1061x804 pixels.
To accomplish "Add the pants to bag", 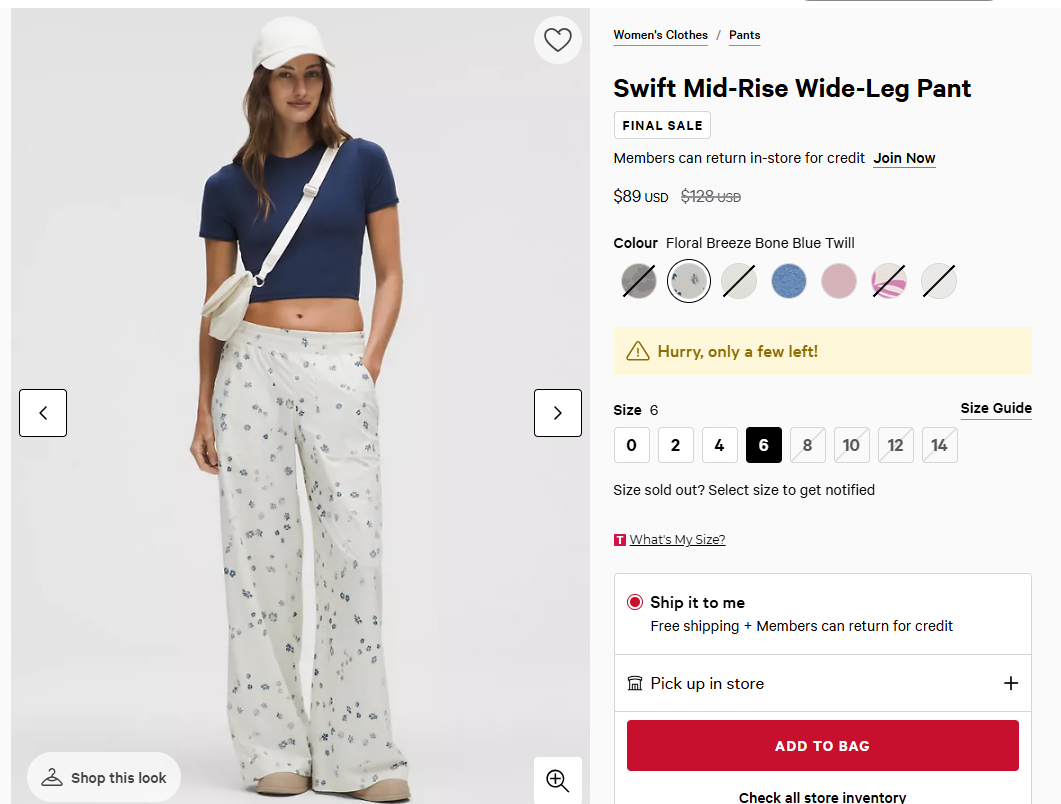I will point(822,746).
